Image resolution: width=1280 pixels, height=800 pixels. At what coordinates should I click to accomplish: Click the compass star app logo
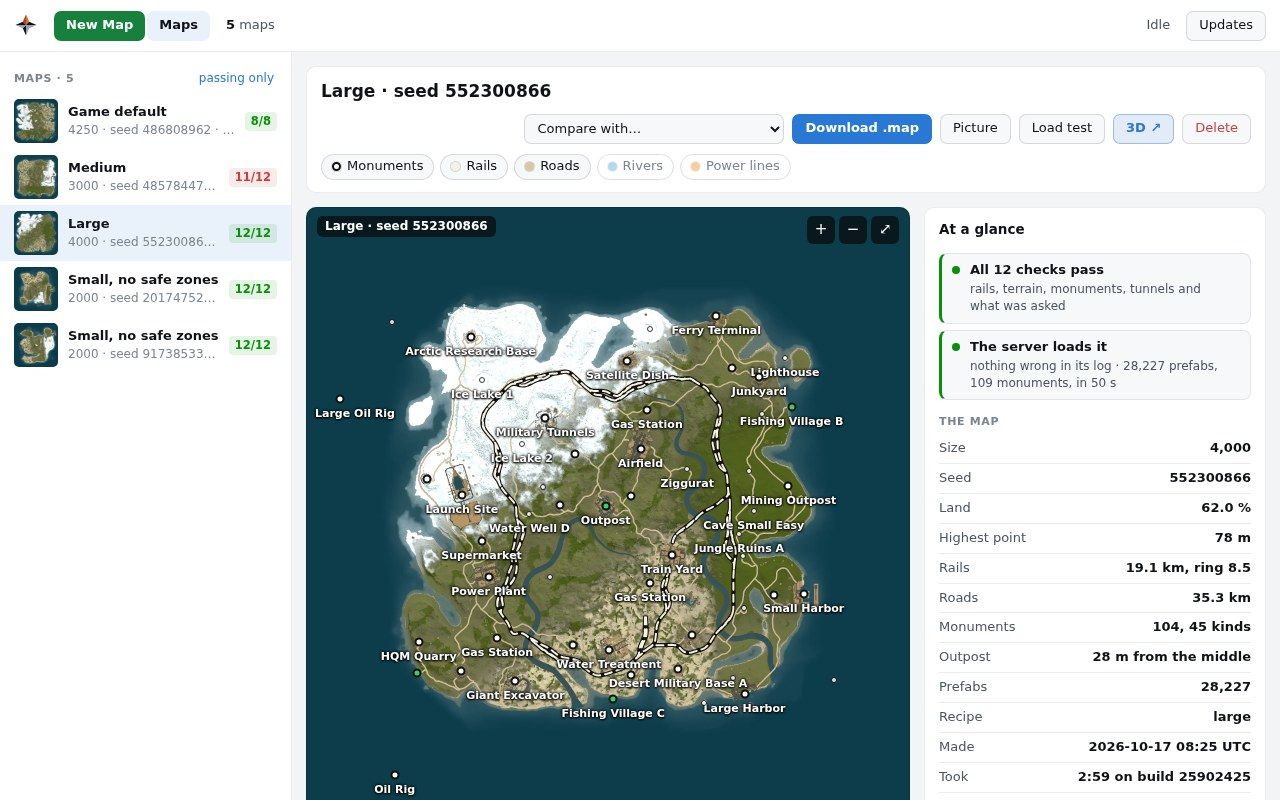[26, 25]
